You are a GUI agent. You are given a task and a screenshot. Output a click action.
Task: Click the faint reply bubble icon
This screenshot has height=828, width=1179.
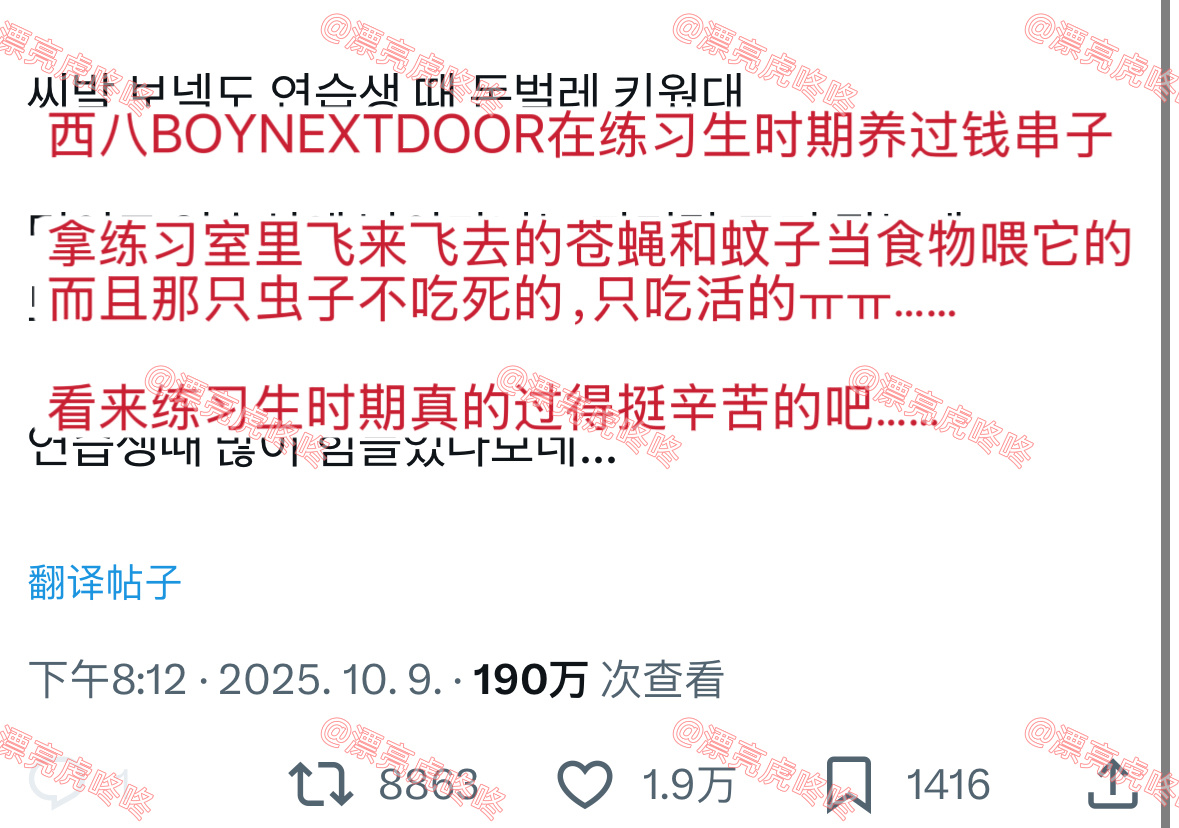pos(56,784)
